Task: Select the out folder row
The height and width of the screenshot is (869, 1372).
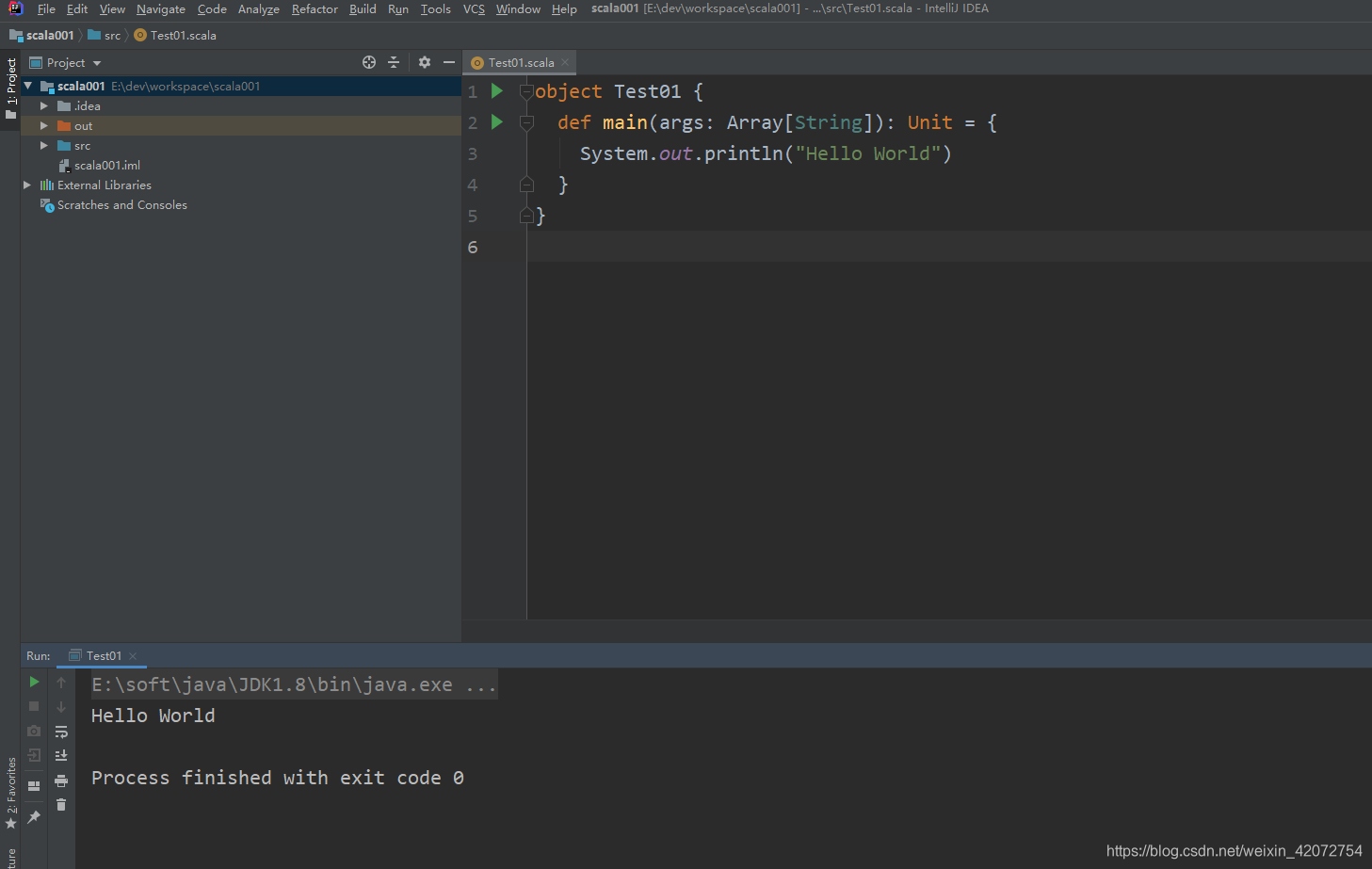Action: click(241, 126)
